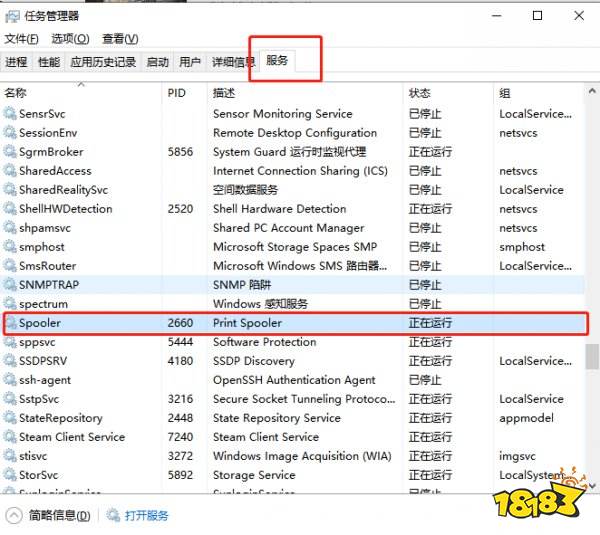Click the shpamsvc service icon

pos(10,228)
